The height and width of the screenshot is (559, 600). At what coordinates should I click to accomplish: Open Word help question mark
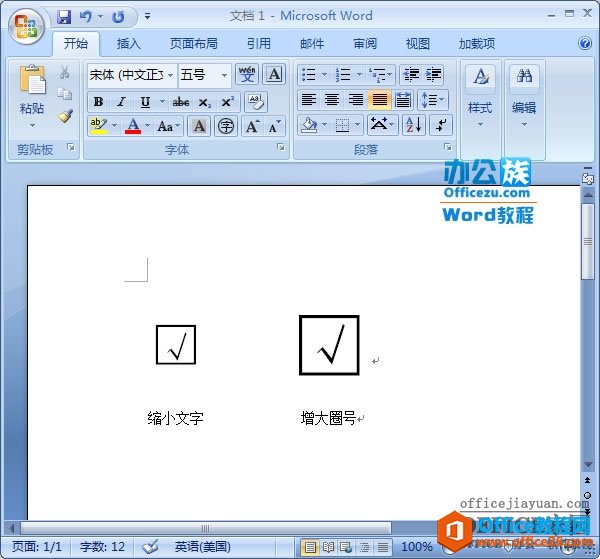point(585,43)
